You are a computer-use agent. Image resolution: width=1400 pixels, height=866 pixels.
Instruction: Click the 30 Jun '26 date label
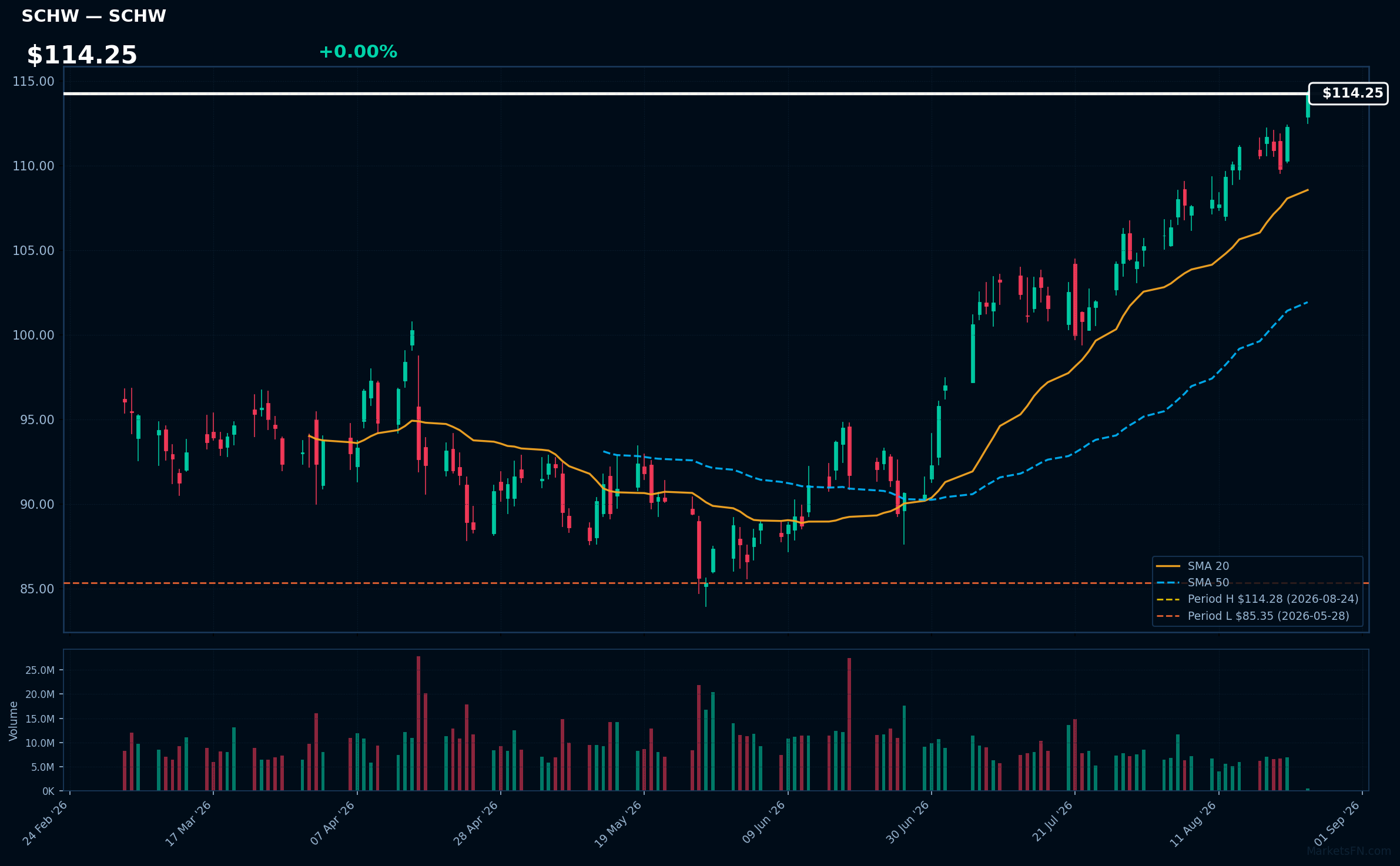click(x=907, y=823)
